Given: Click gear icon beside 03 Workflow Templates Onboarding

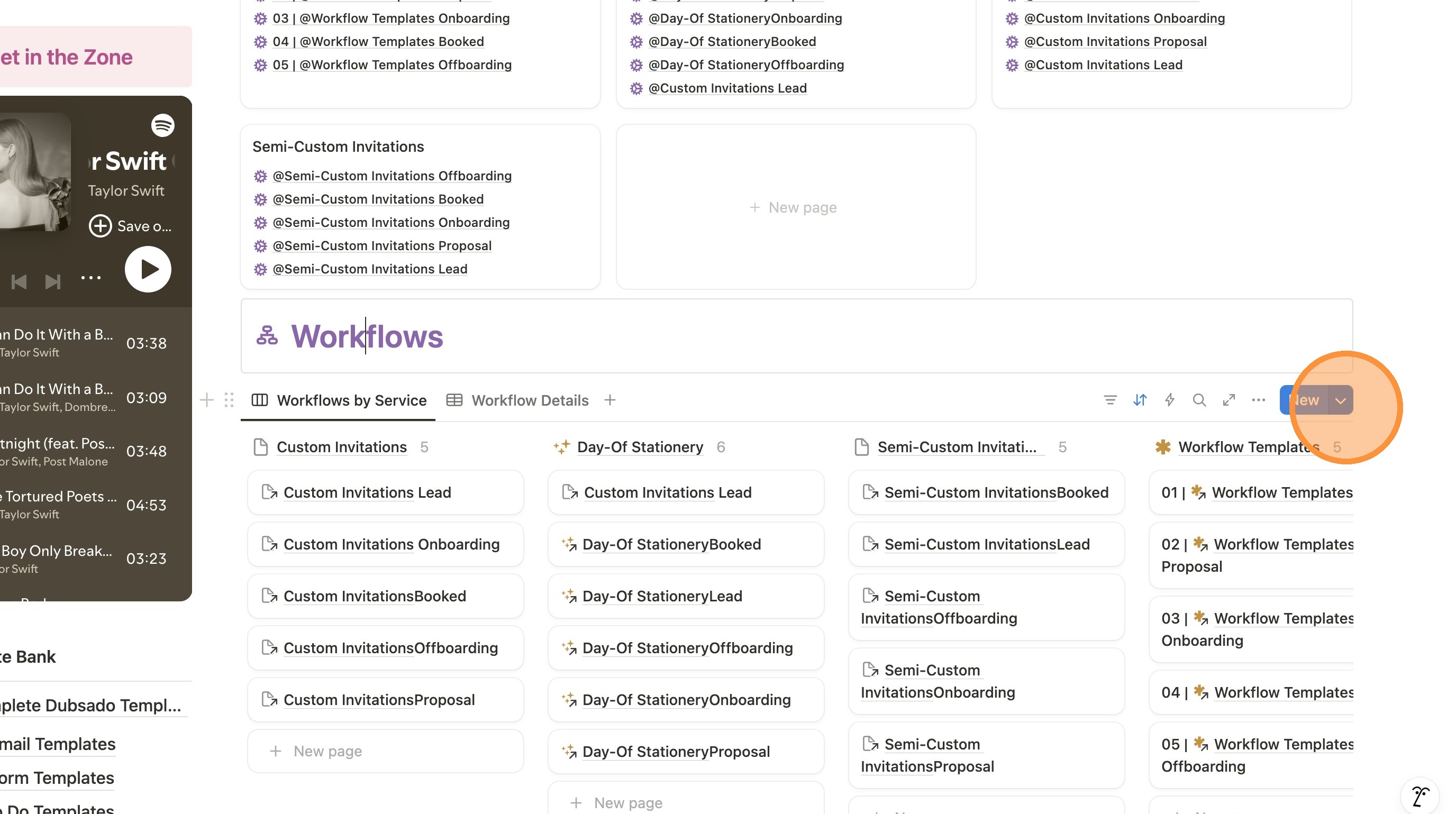Looking at the screenshot, I should 260,19.
